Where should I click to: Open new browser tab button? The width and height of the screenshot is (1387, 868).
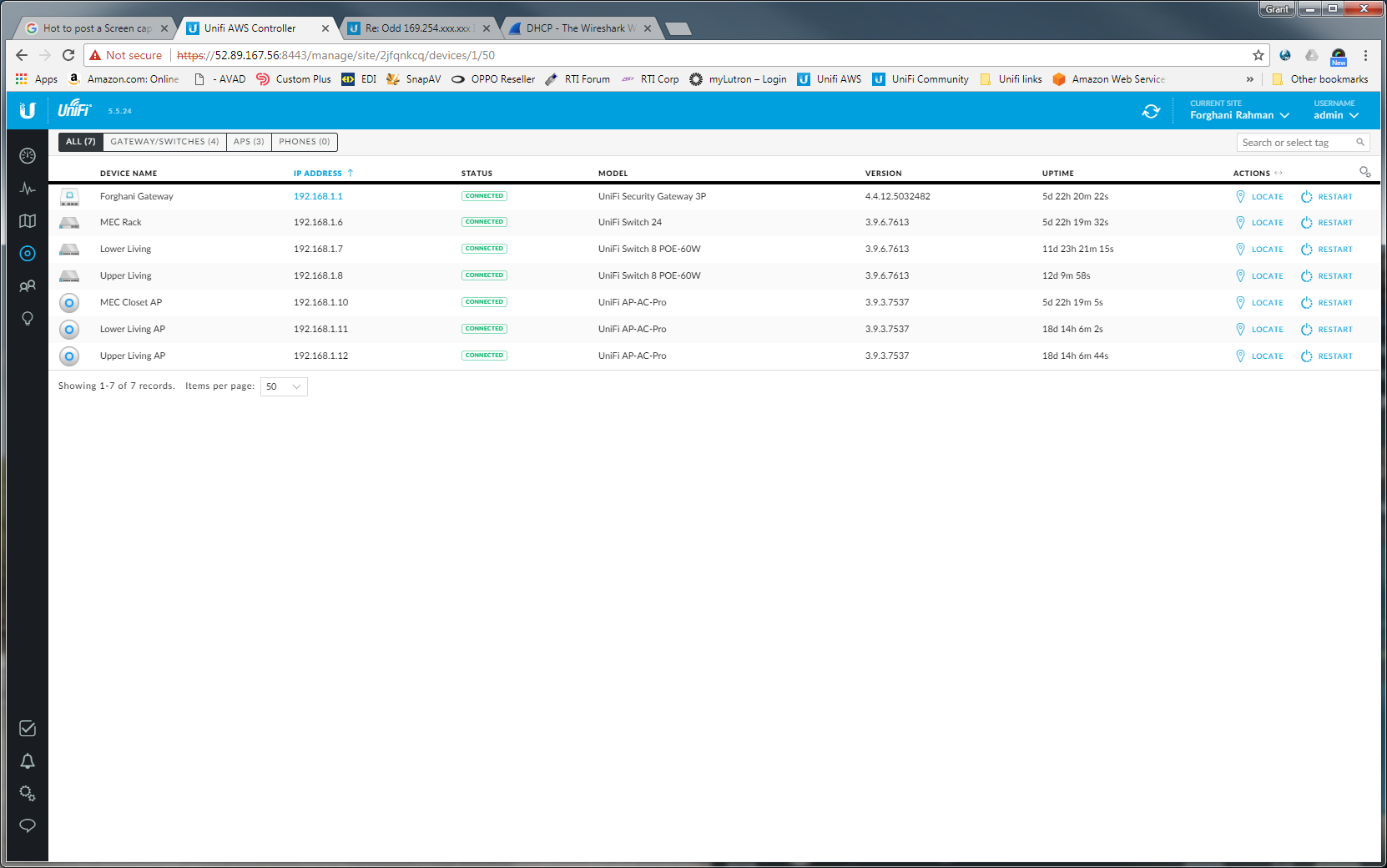tap(678, 29)
